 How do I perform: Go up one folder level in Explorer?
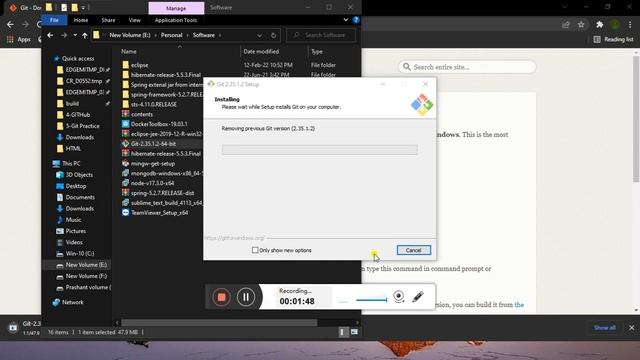click(84, 36)
